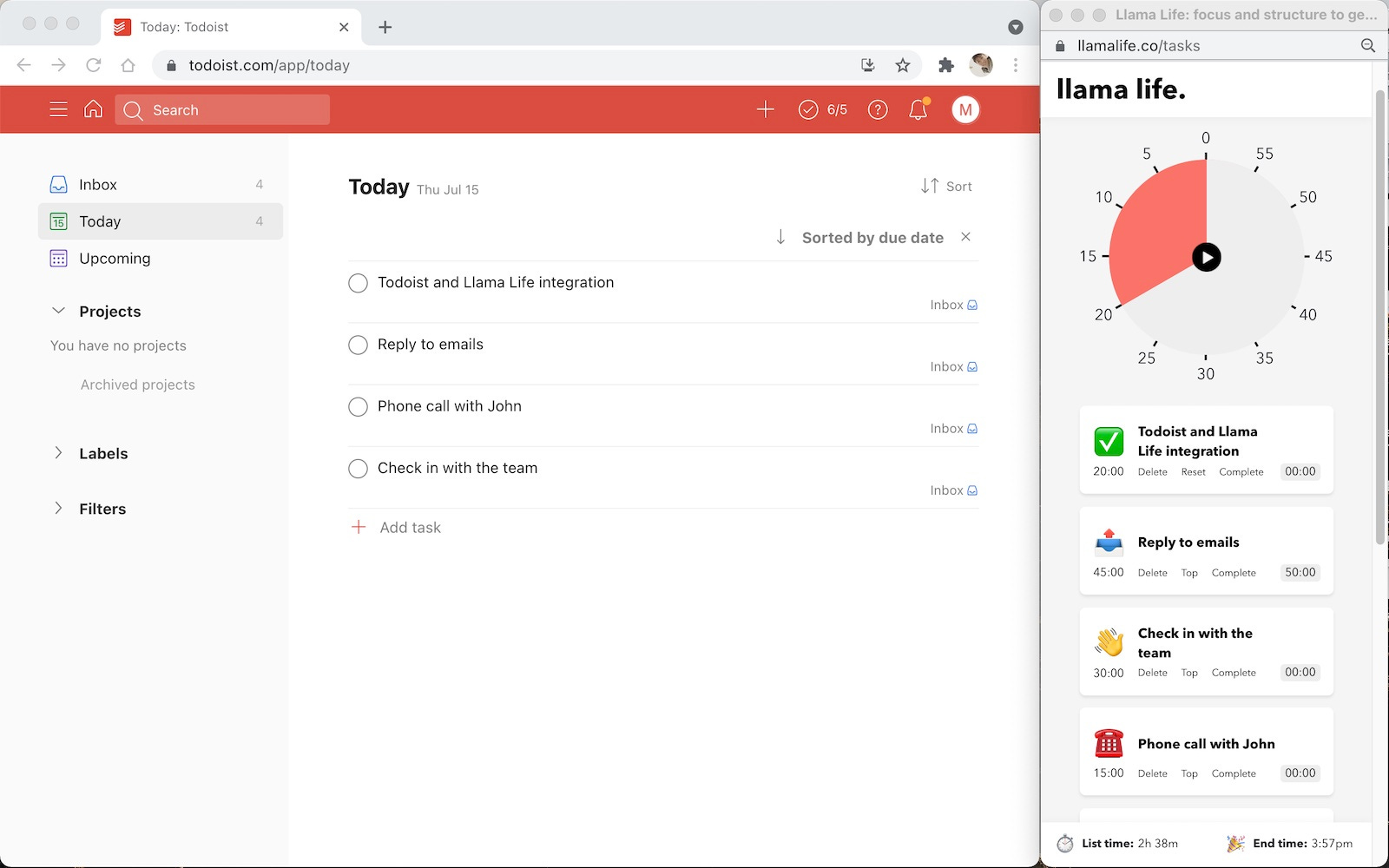Click the quick add task plus icon
Screen dimensions: 1389x868
765,109
